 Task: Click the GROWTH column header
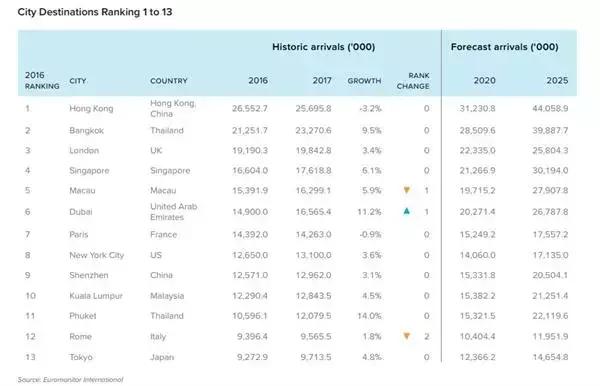tap(364, 81)
